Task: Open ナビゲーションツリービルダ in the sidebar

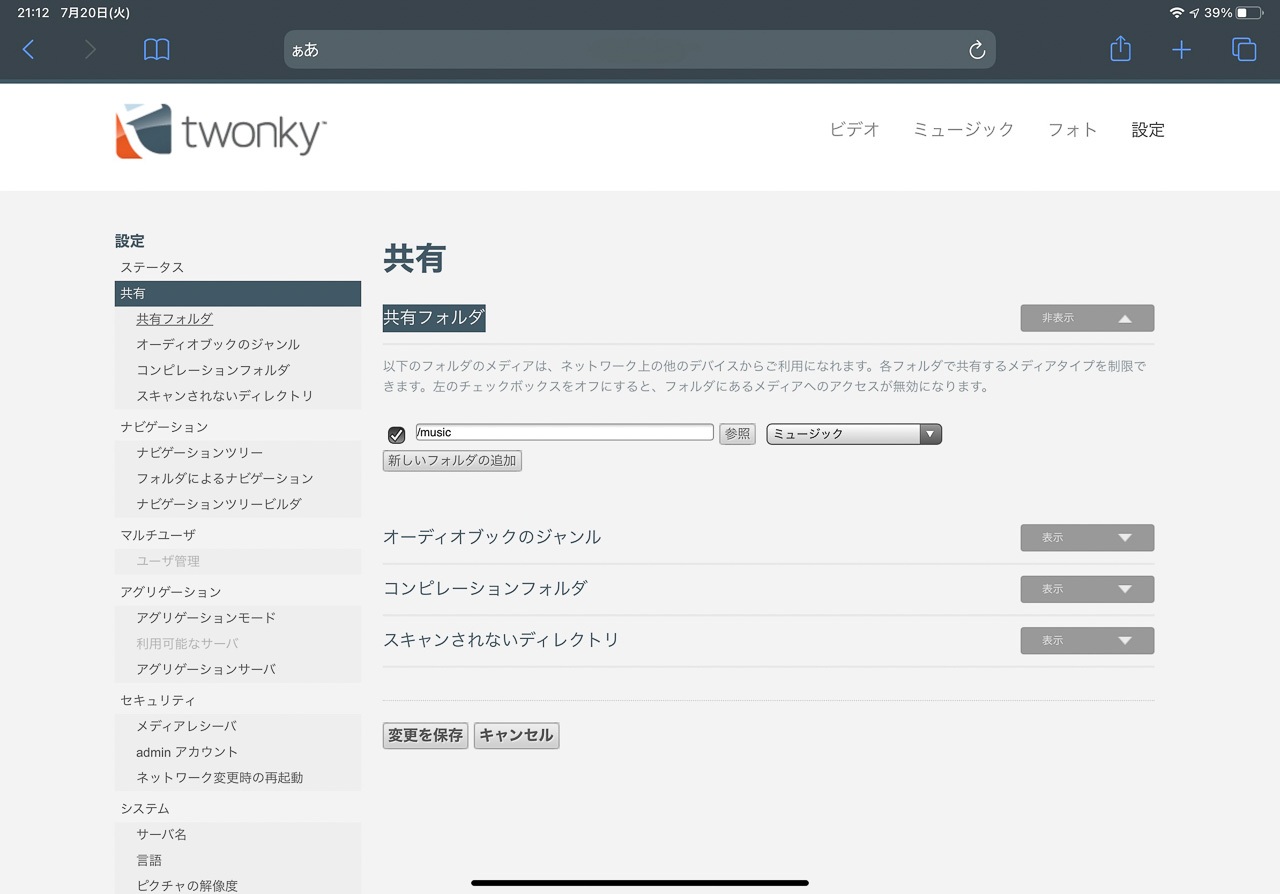Action: click(219, 504)
